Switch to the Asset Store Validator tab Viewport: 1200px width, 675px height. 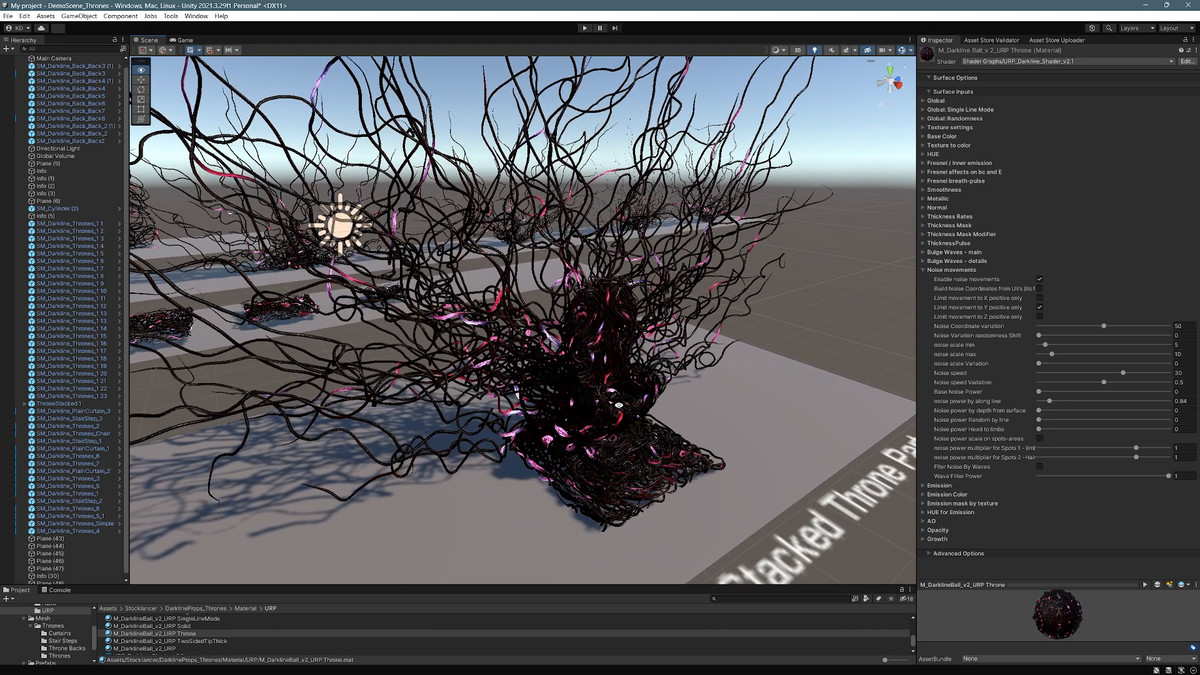(x=991, y=40)
